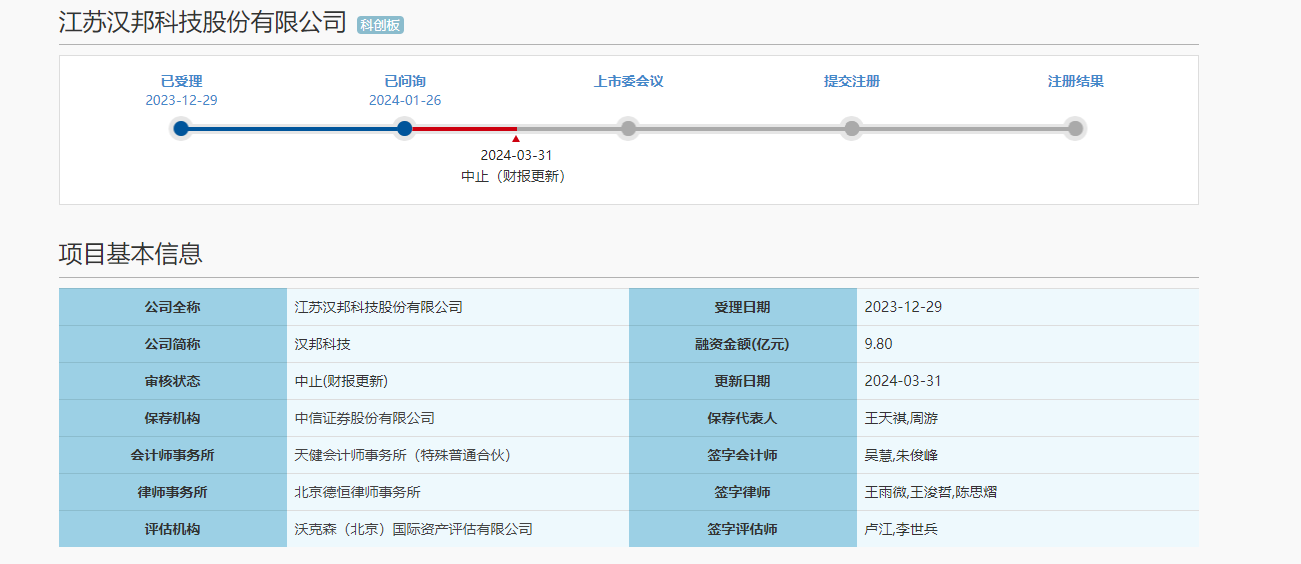This screenshot has height=564, width=1301.
Task: Open the 上市委会议 stage label
Action: point(628,81)
